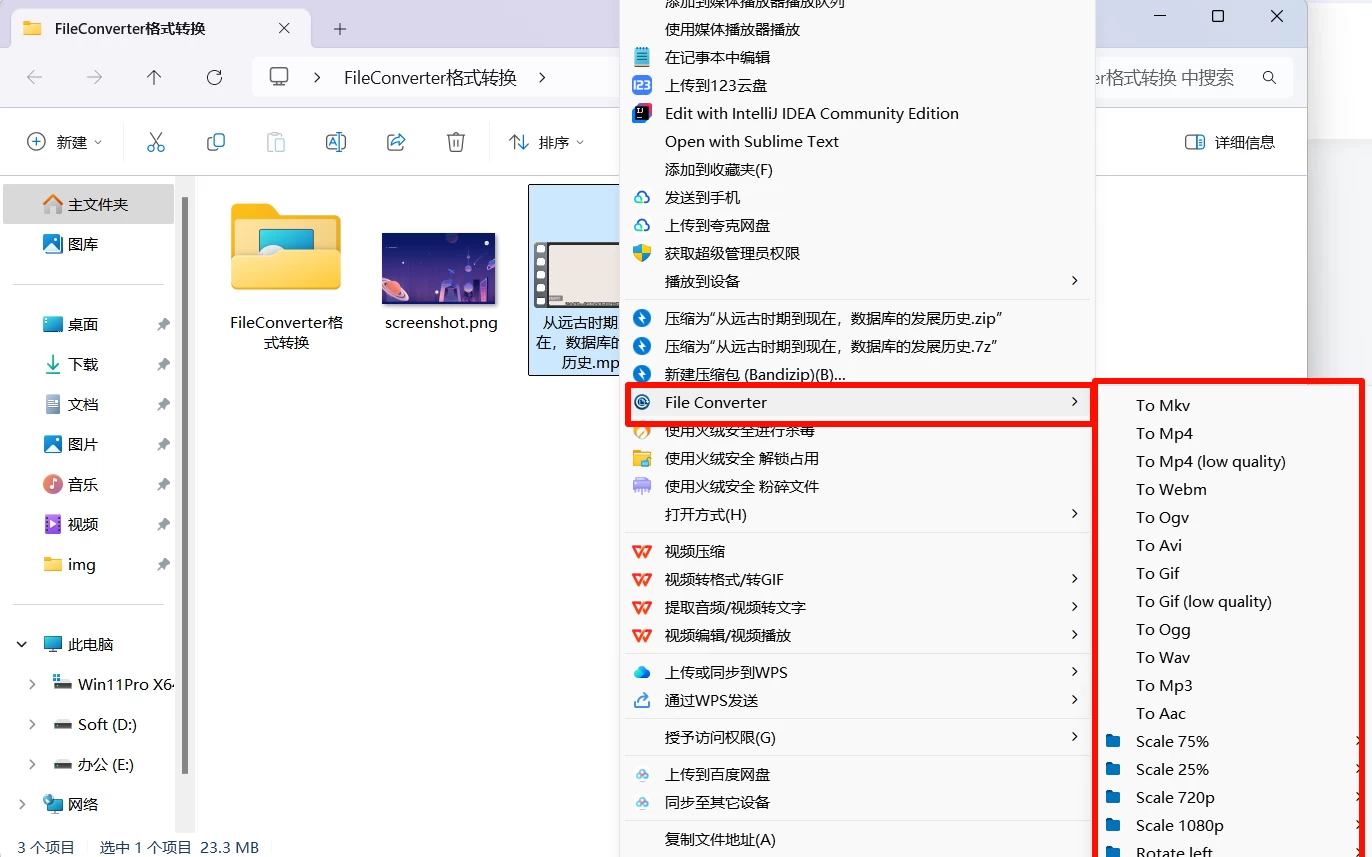Image resolution: width=1372 pixels, height=857 pixels.
Task: Select the screenshot.png thumbnail
Action: click(x=440, y=270)
